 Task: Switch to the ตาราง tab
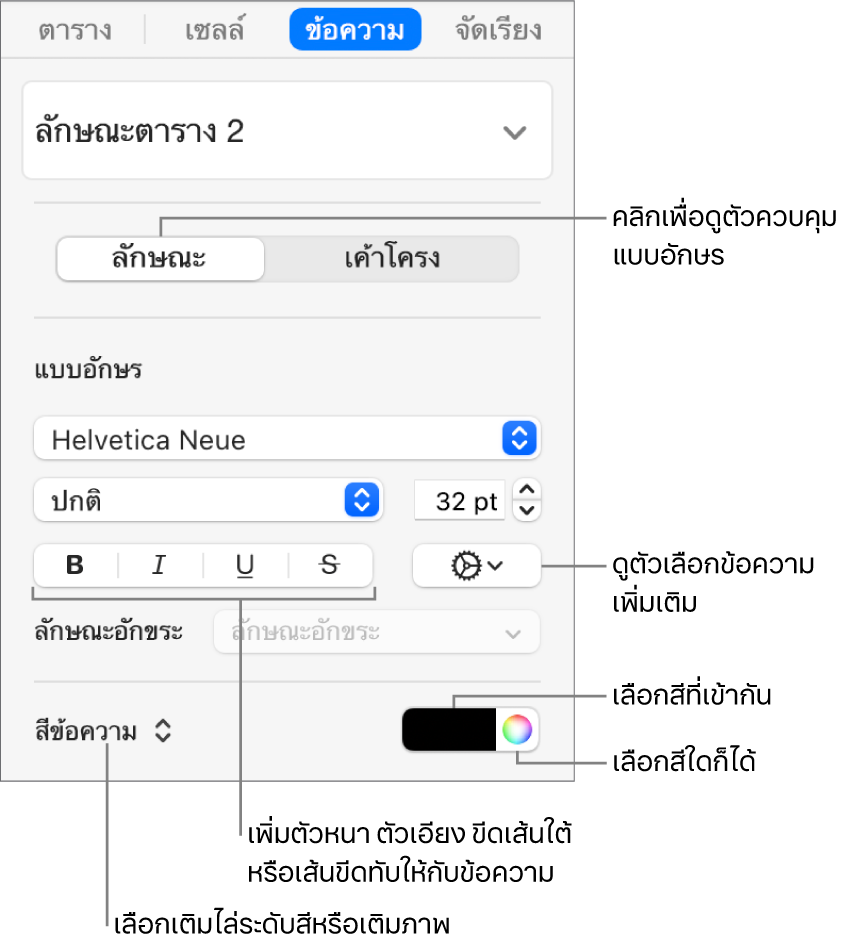click(74, 30)
